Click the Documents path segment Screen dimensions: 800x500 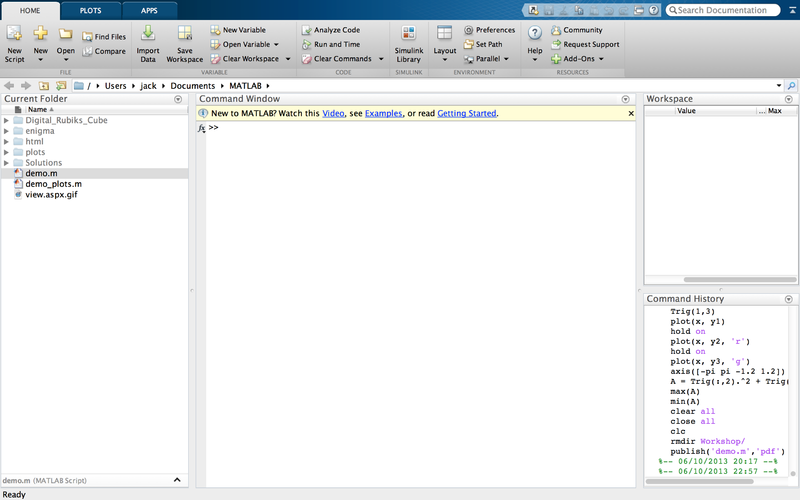(x=193, y=86)
